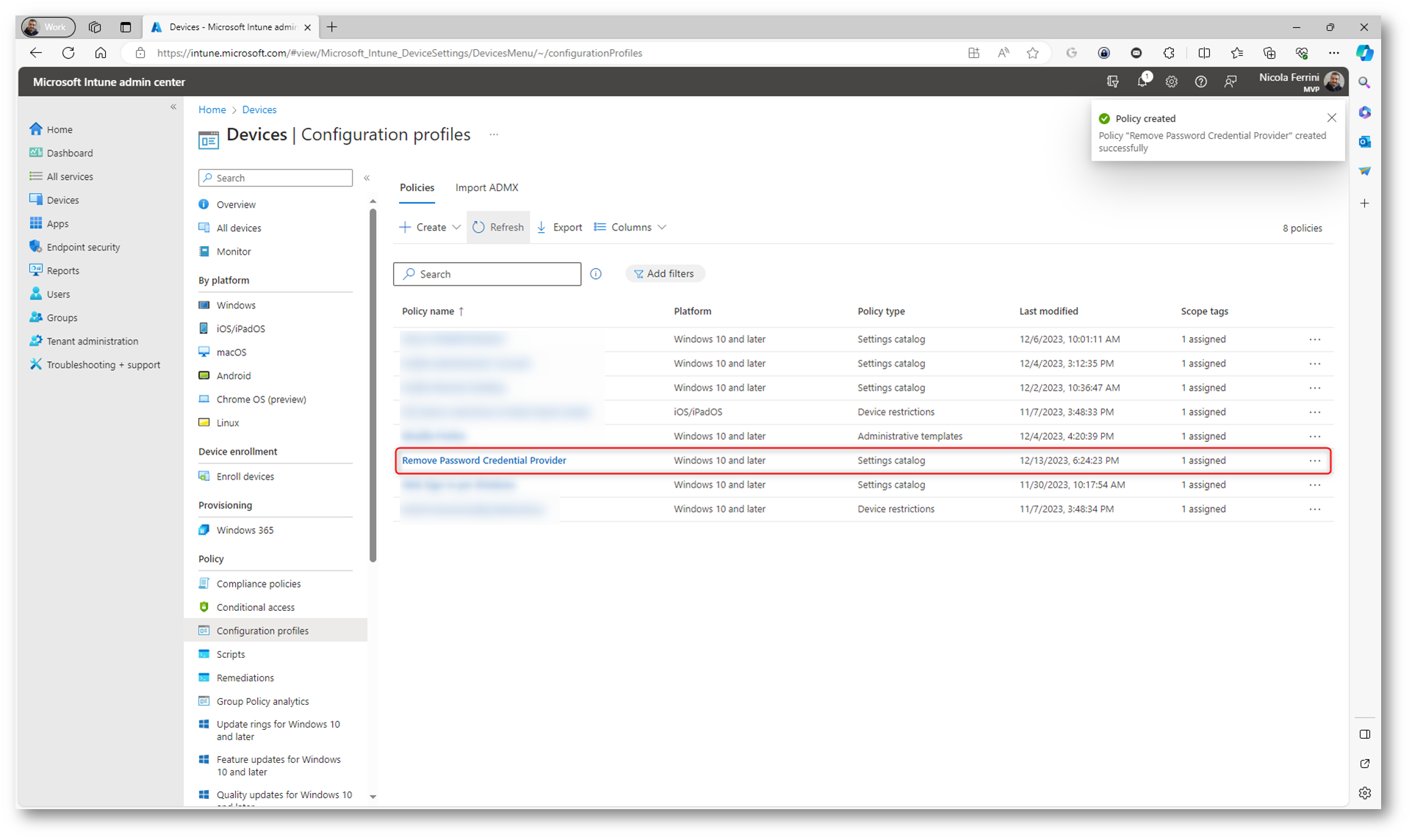Click Devices breadcrumb link
The width and height of the screenshot is (1412, 840).
259,109
